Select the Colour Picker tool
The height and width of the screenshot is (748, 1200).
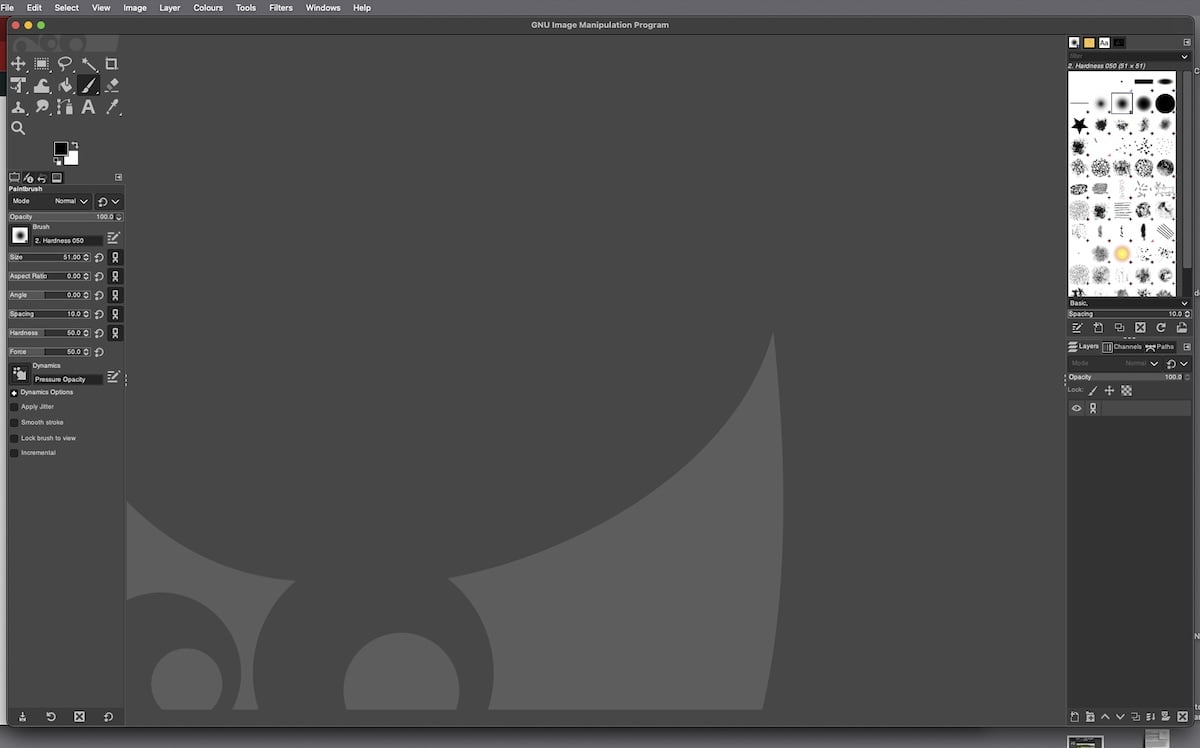[x=112, y=106]
